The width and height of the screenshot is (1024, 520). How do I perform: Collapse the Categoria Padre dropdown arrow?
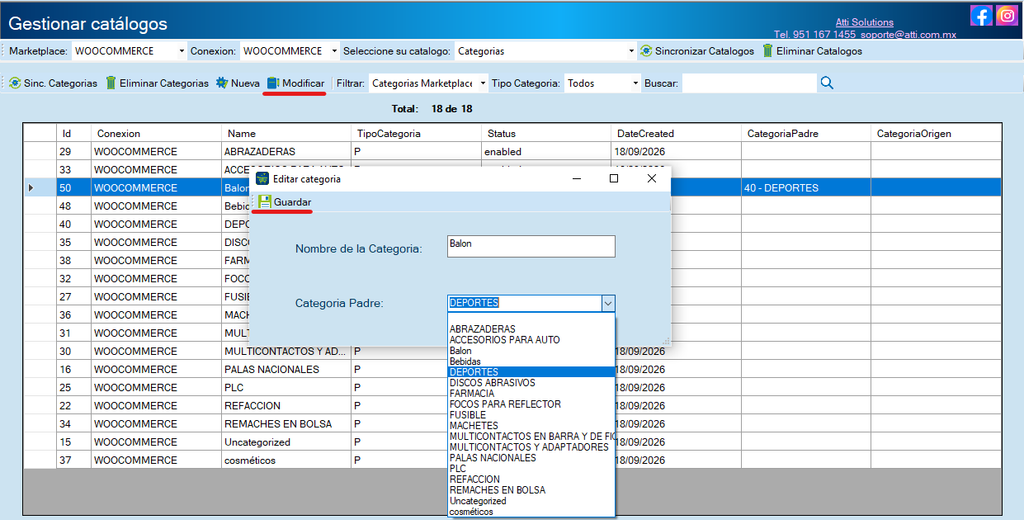coord(608,303)
